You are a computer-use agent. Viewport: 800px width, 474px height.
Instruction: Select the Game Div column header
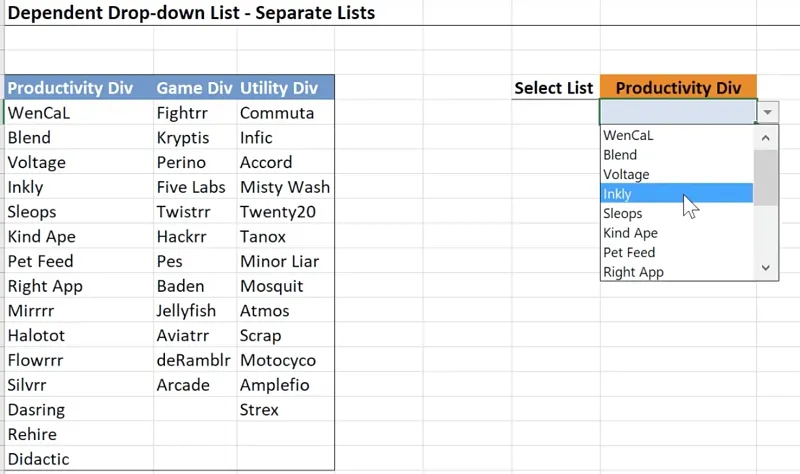194,88
